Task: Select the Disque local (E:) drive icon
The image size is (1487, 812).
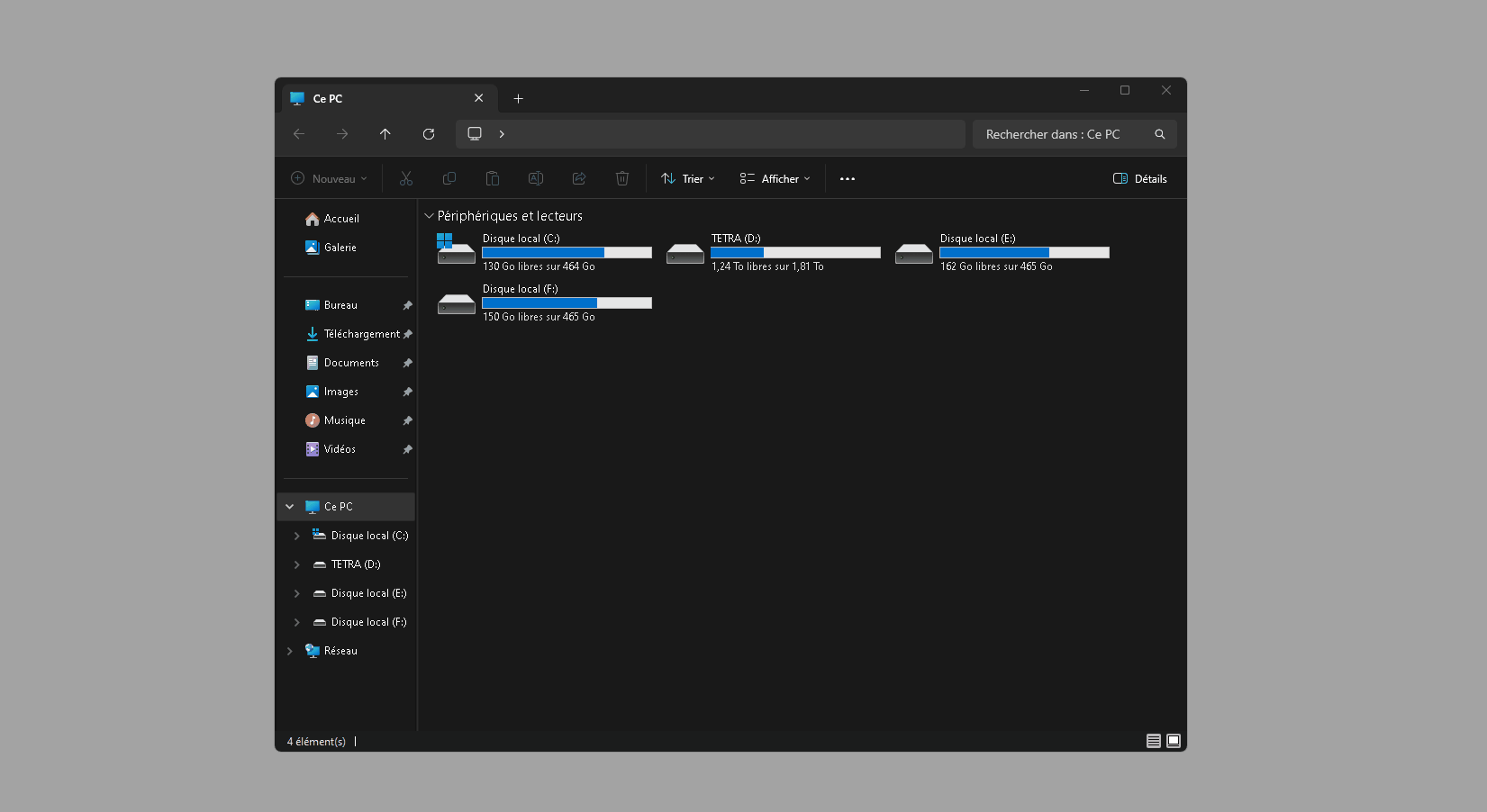Action: [x=913, y=254]
